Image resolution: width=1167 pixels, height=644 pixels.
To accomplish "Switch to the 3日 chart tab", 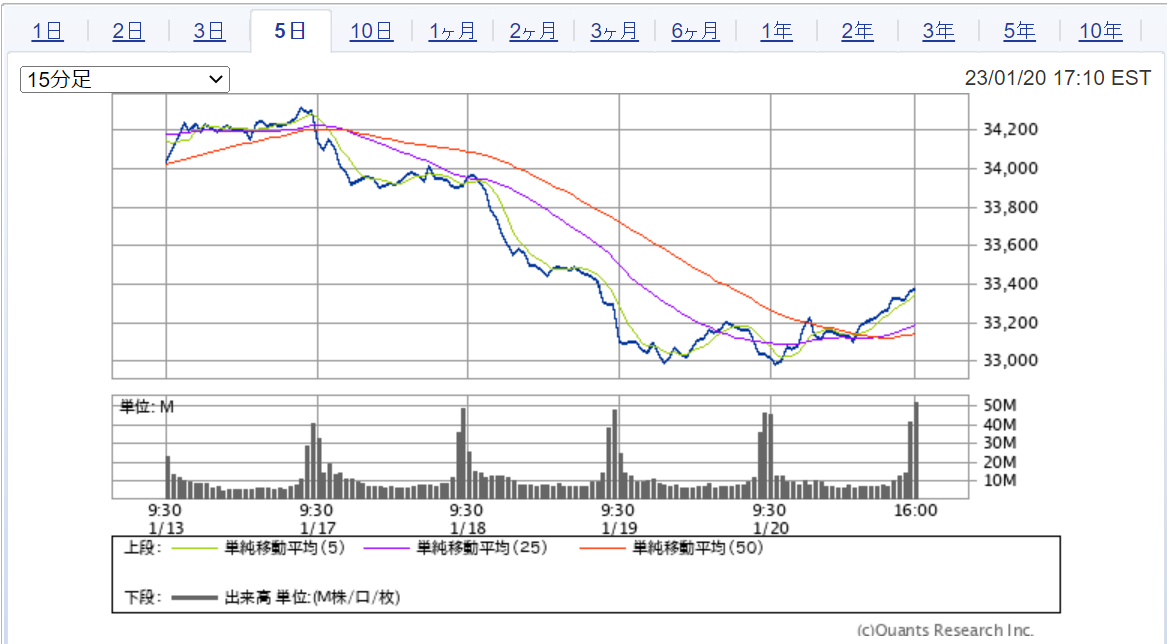I will pos(209,31).
